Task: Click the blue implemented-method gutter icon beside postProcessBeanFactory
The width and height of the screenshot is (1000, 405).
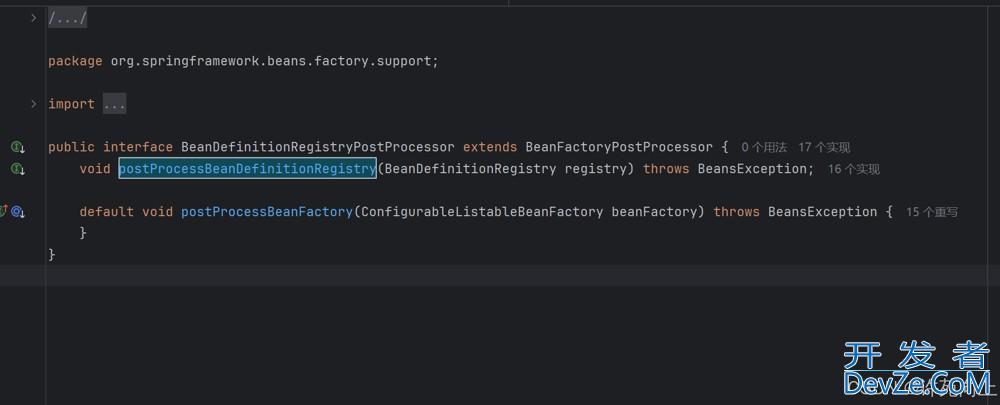Action: pyautogui.click(x=17, y=212)
